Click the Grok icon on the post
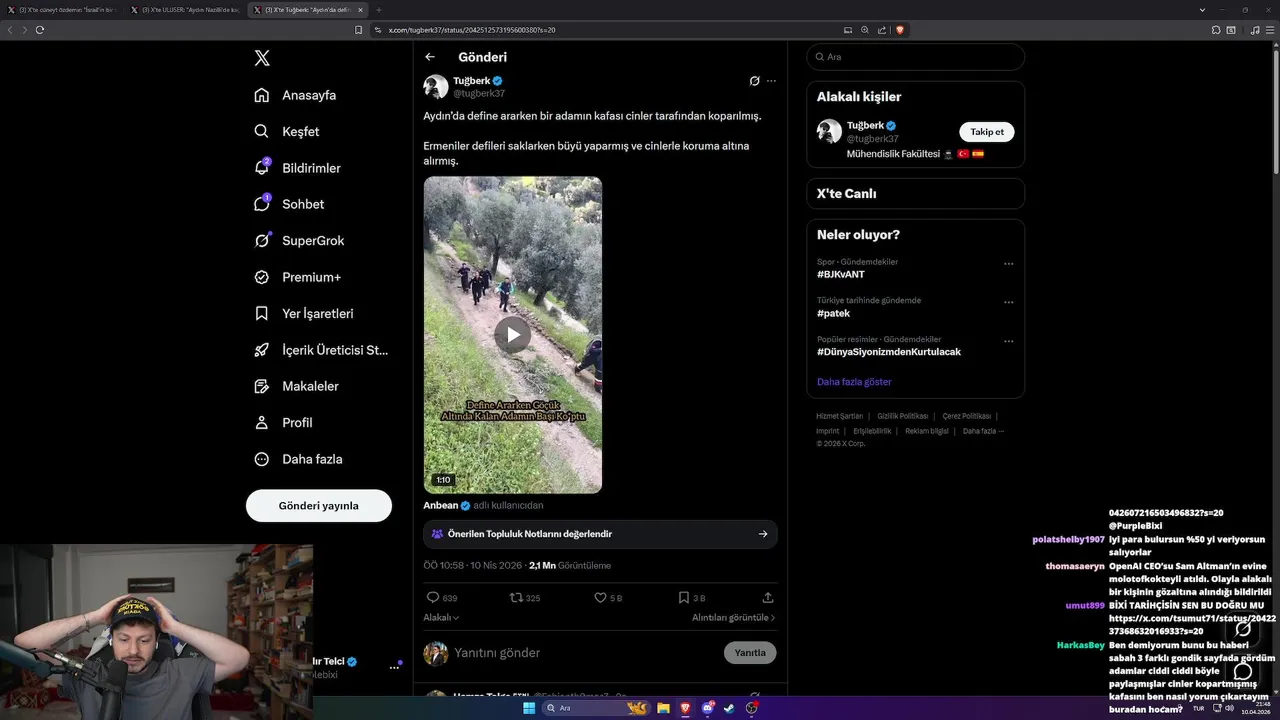The height and width of the screenshot is (720, 1280). tap(755, 81)
